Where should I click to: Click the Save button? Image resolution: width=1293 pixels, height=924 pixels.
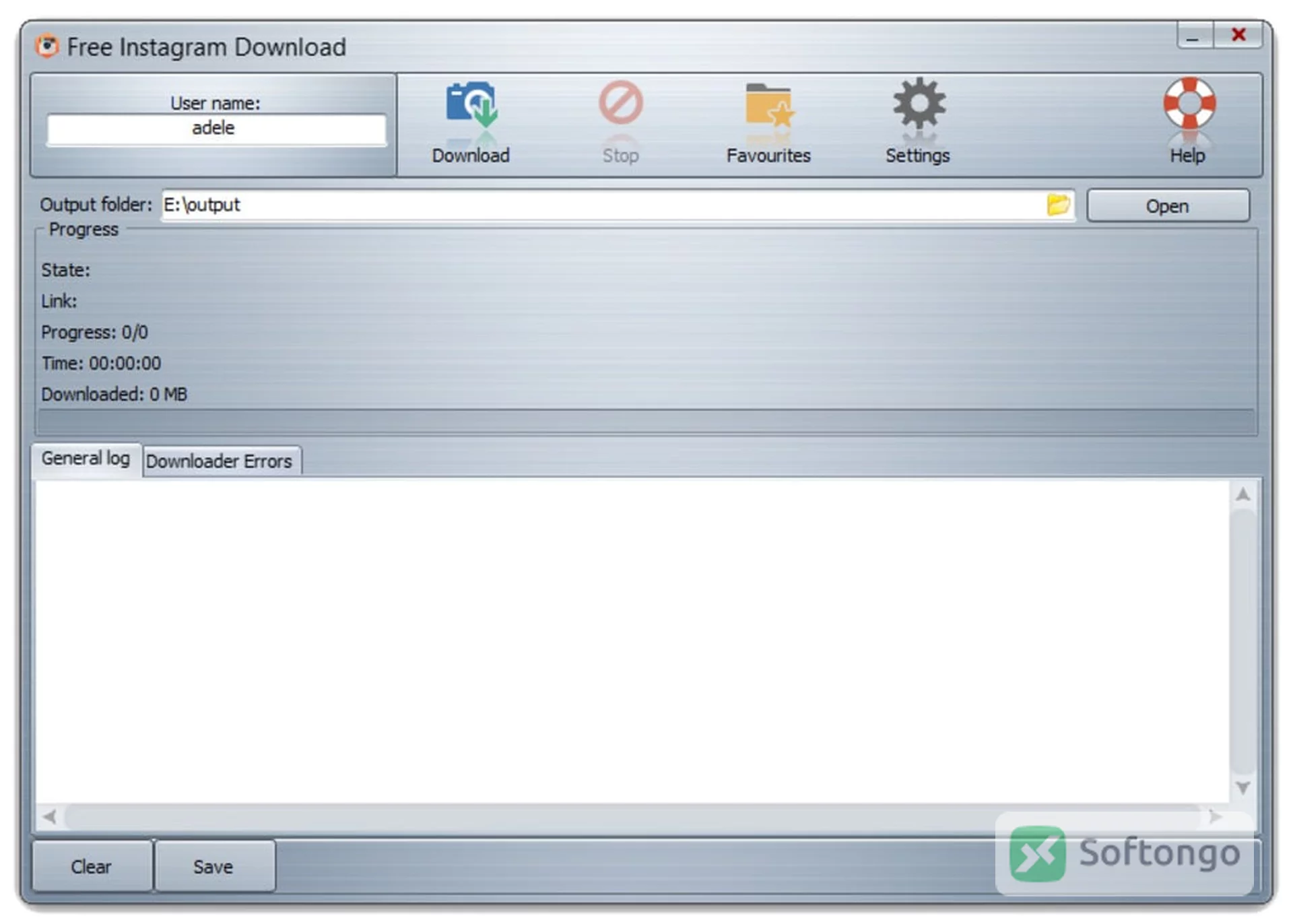click(213, 866)
